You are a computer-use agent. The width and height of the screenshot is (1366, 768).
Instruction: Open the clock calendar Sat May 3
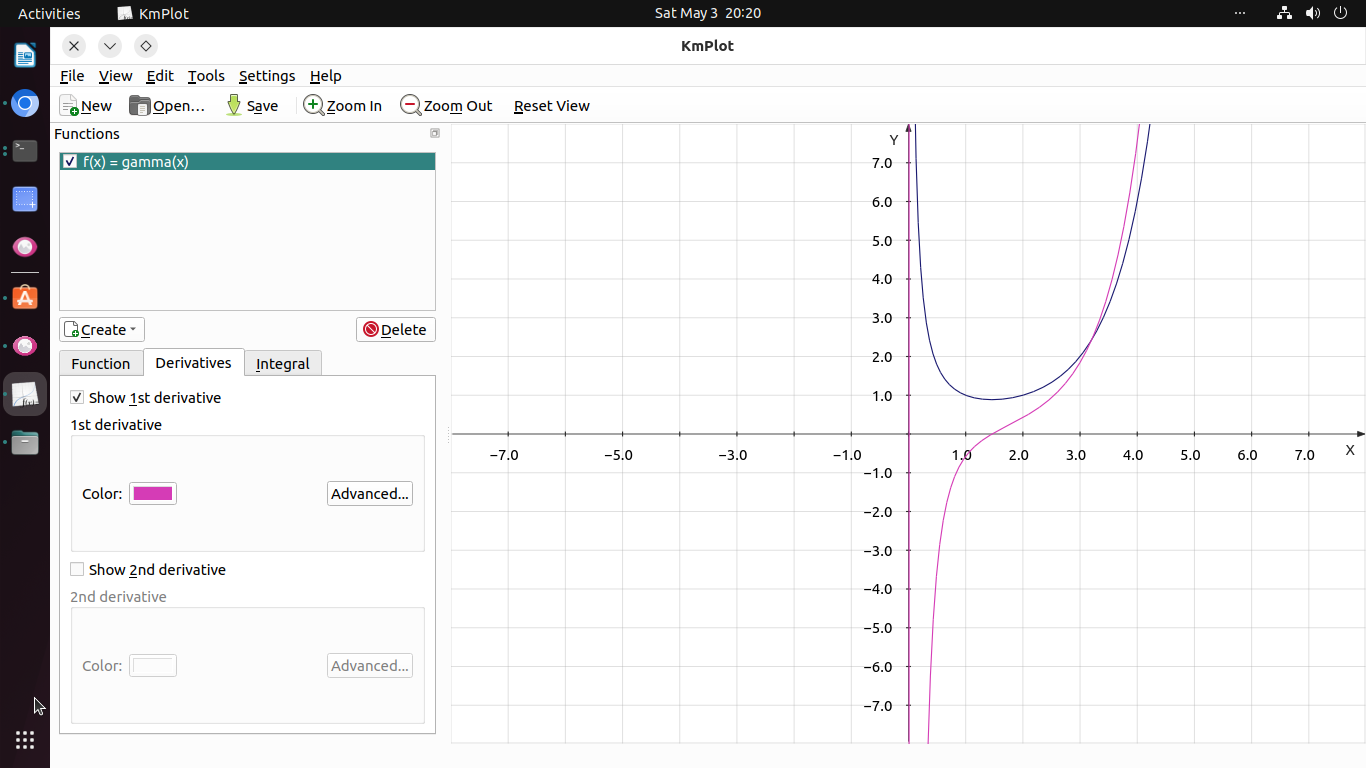pos(708,13)
